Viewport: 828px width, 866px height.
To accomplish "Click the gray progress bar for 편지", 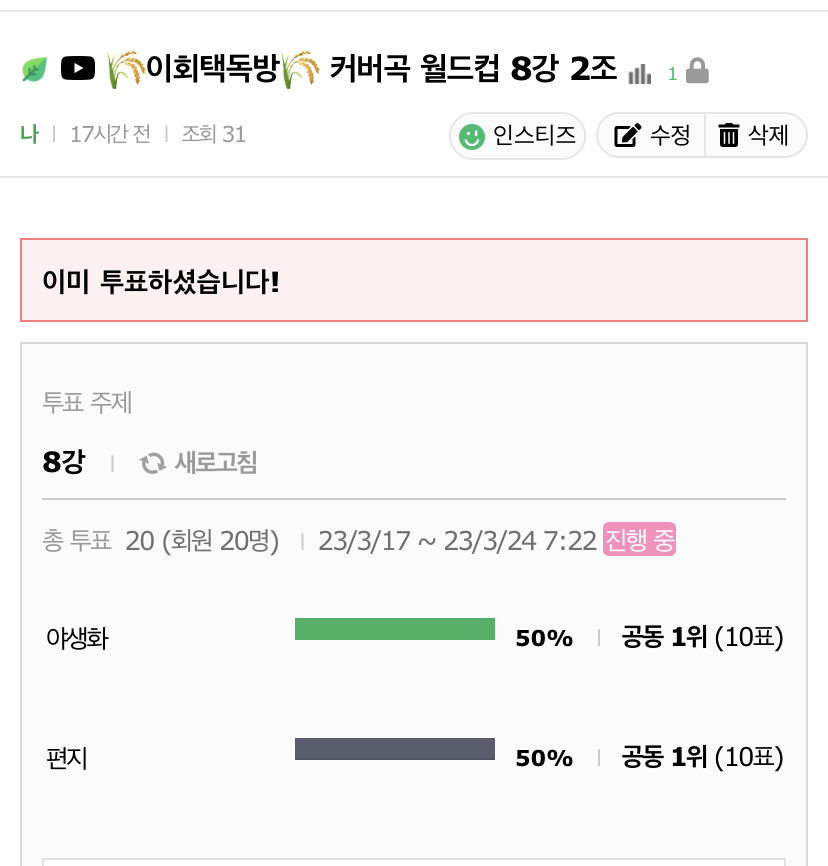I will [x=394, y=749].
